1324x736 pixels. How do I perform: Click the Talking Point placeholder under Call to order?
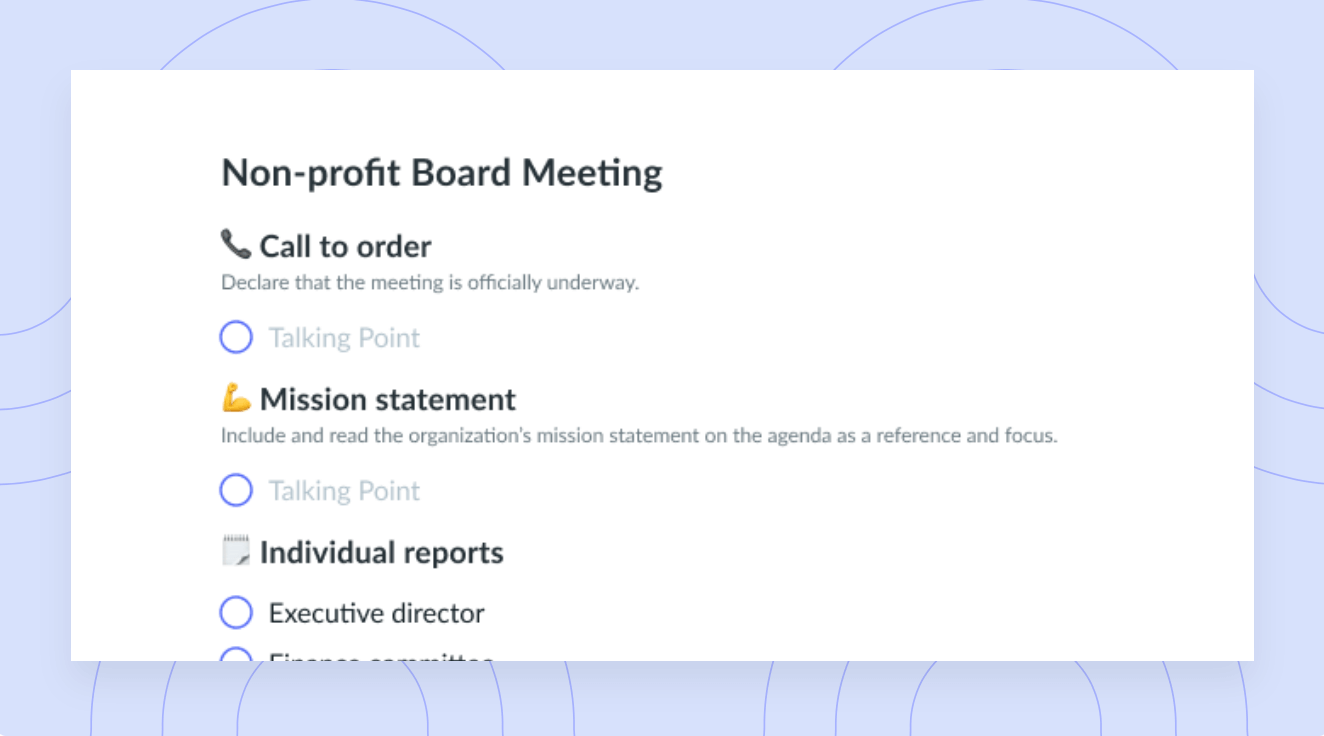point(344,338)
